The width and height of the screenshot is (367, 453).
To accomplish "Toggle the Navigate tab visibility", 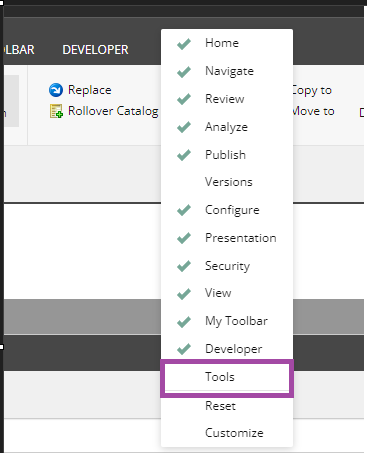I will click(x=227, y=71).
